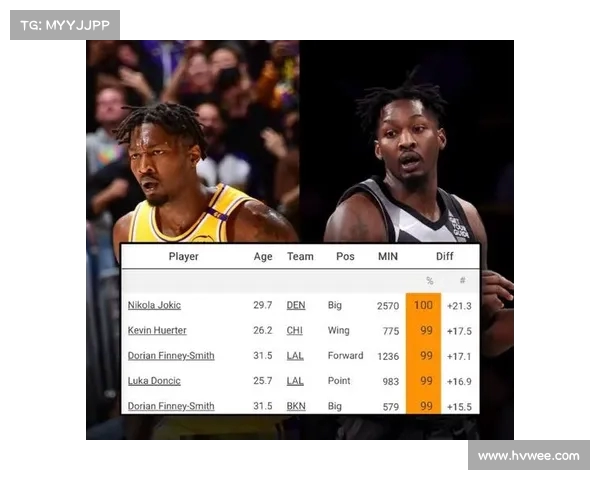
Task: Click the 579 minutes value
Action: (x=391, y=407)
